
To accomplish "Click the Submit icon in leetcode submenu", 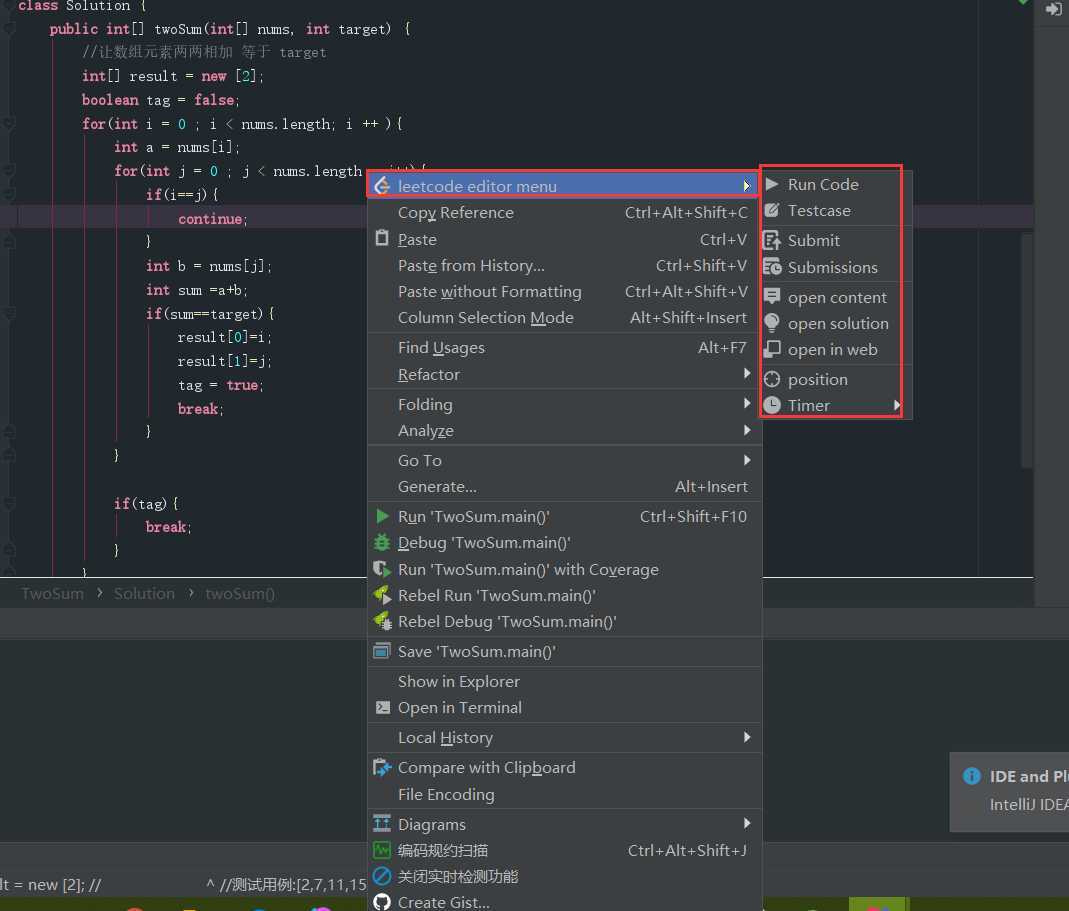I will pyautogui.click(x=772, y=240).
